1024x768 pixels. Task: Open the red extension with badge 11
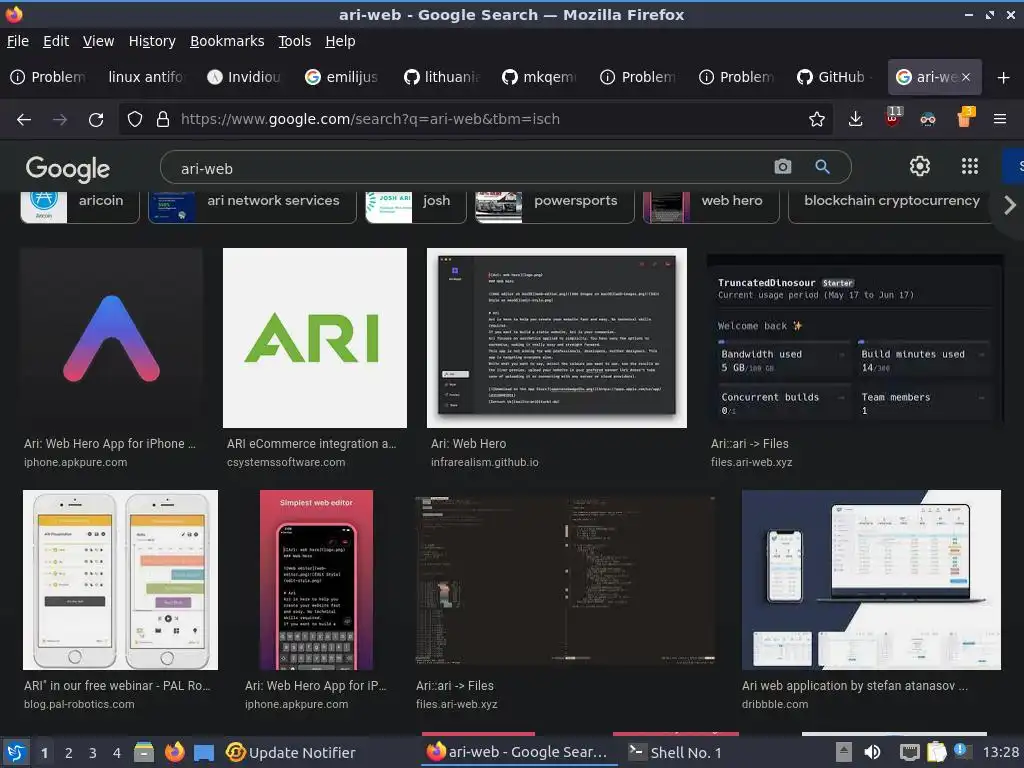tap(892, 118)
